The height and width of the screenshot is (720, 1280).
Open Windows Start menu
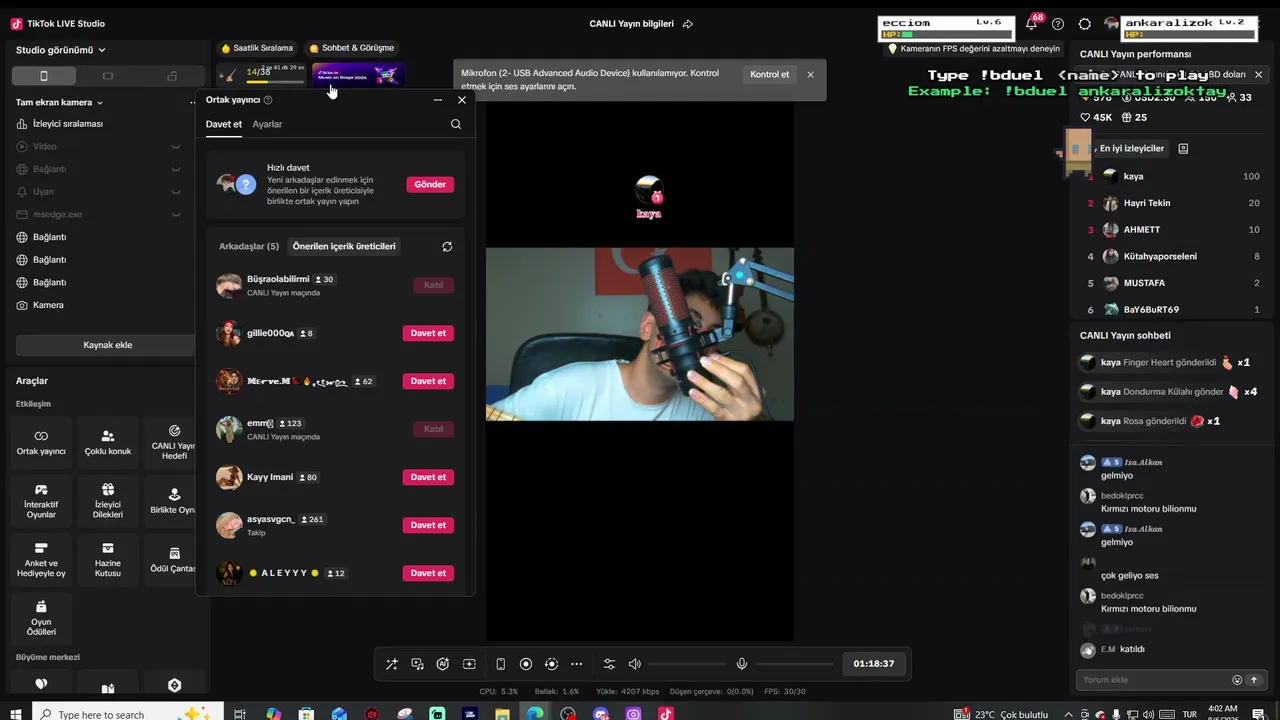[14, 714]
